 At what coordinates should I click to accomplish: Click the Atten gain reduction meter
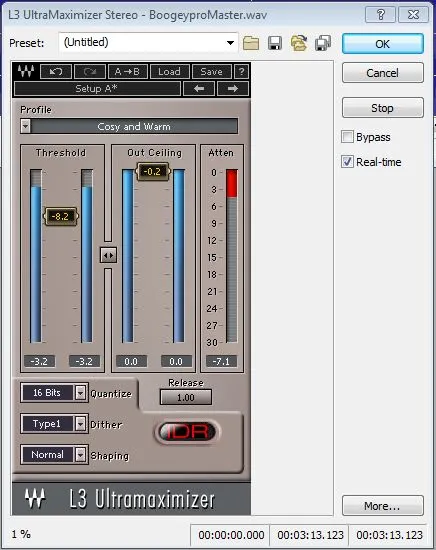point(232,256)
